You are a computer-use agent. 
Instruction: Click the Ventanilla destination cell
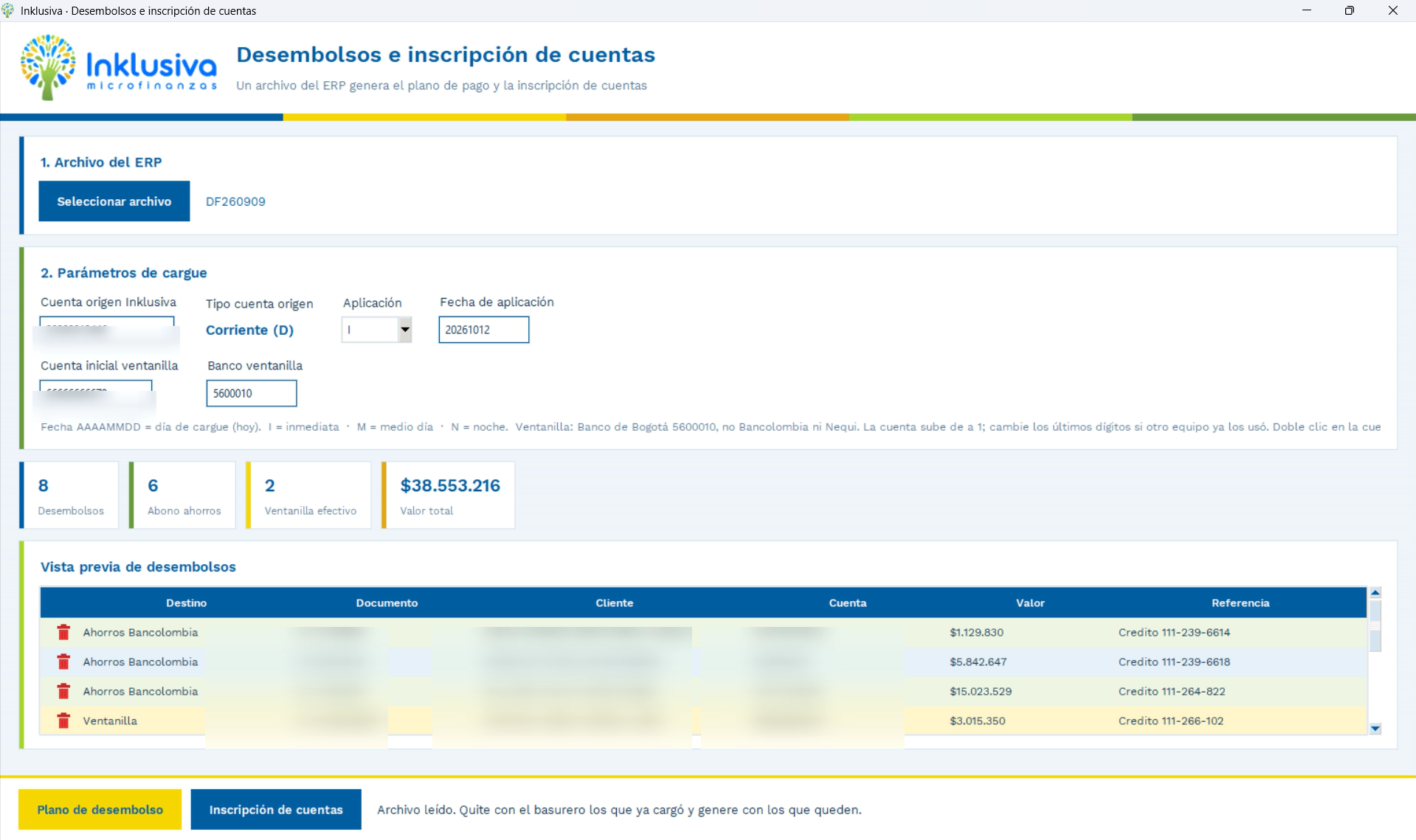pyautogui.click(x=110, y=721)
